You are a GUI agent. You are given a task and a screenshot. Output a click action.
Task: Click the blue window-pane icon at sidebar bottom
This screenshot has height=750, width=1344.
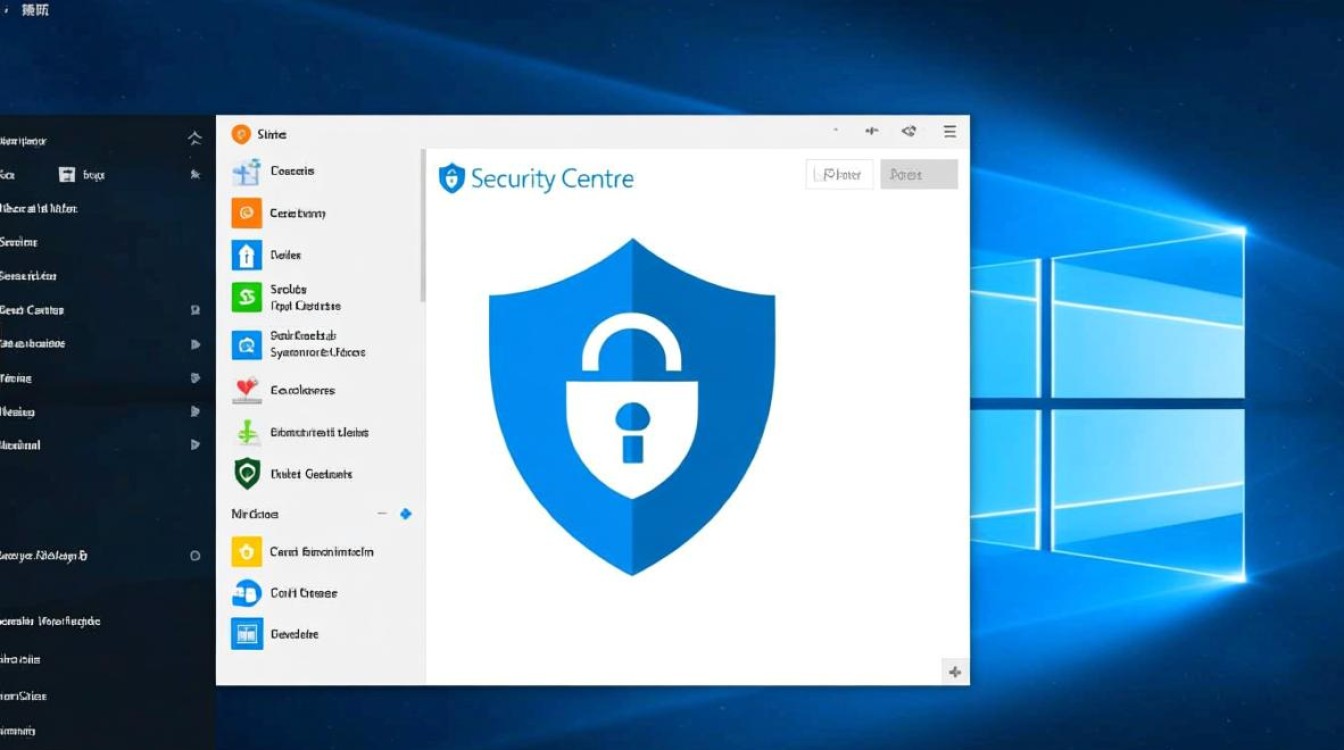[246, 634]
